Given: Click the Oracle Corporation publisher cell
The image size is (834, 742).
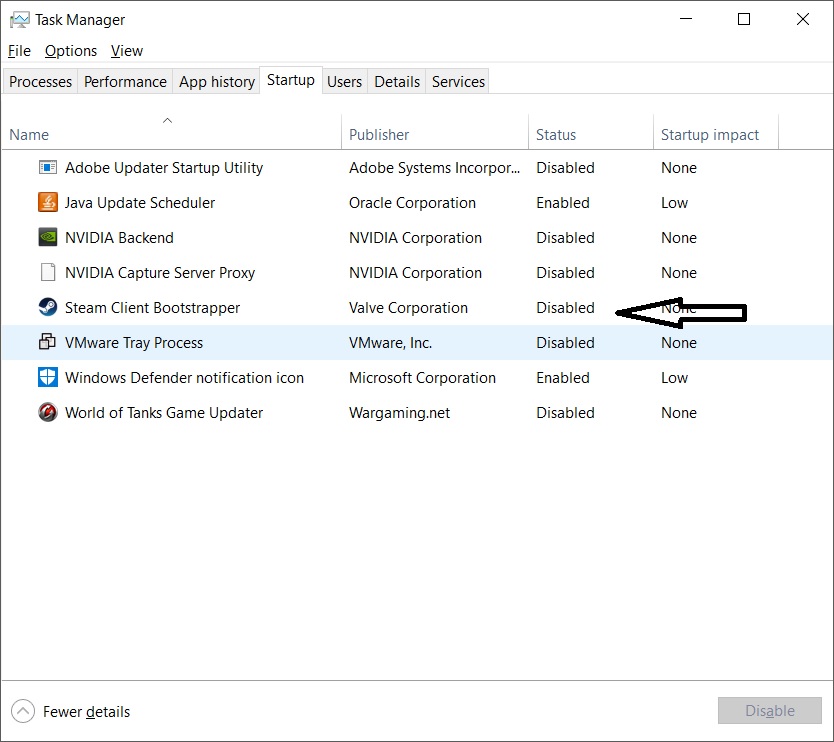Looking at the screenshot, I should tap(412, 203).
